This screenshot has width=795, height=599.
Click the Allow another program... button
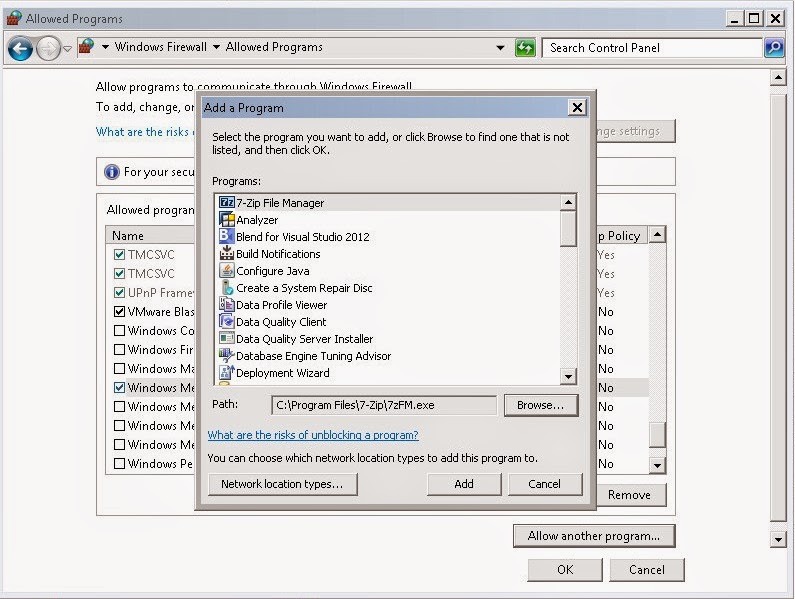pyautogui.click(x=594, y=536)
